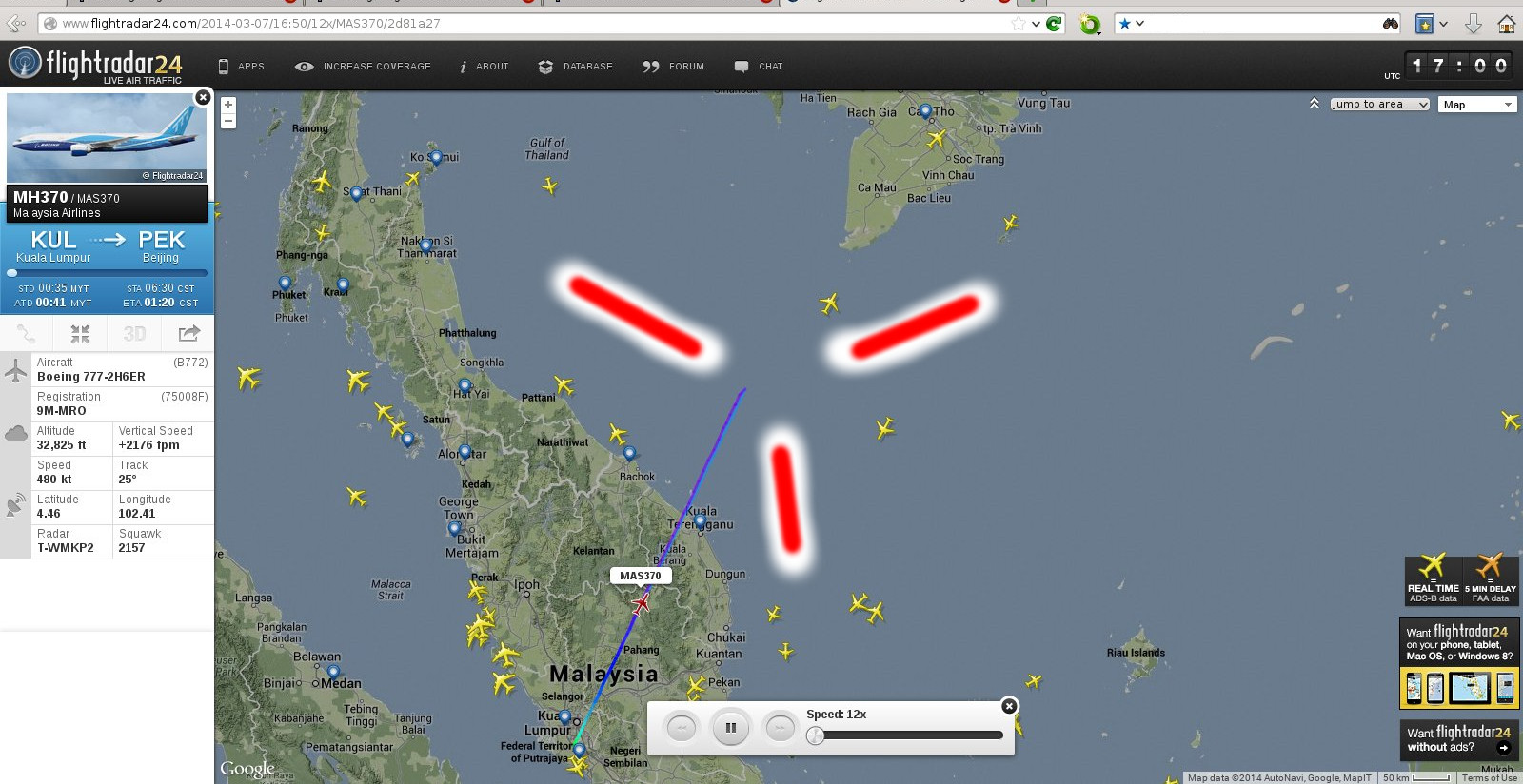Expand the bookmarks dropdown arrow
Screen dimensions: 1523x784
1444,25
